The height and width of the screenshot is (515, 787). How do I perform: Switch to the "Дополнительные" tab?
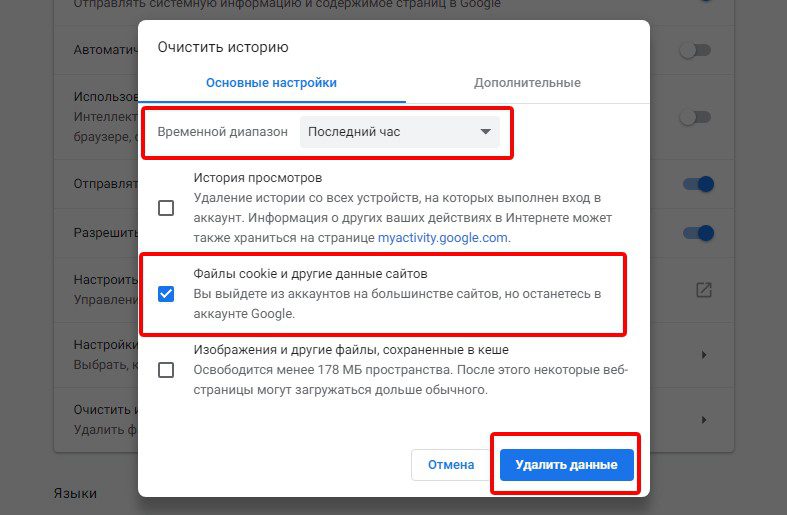click(528, 83)
